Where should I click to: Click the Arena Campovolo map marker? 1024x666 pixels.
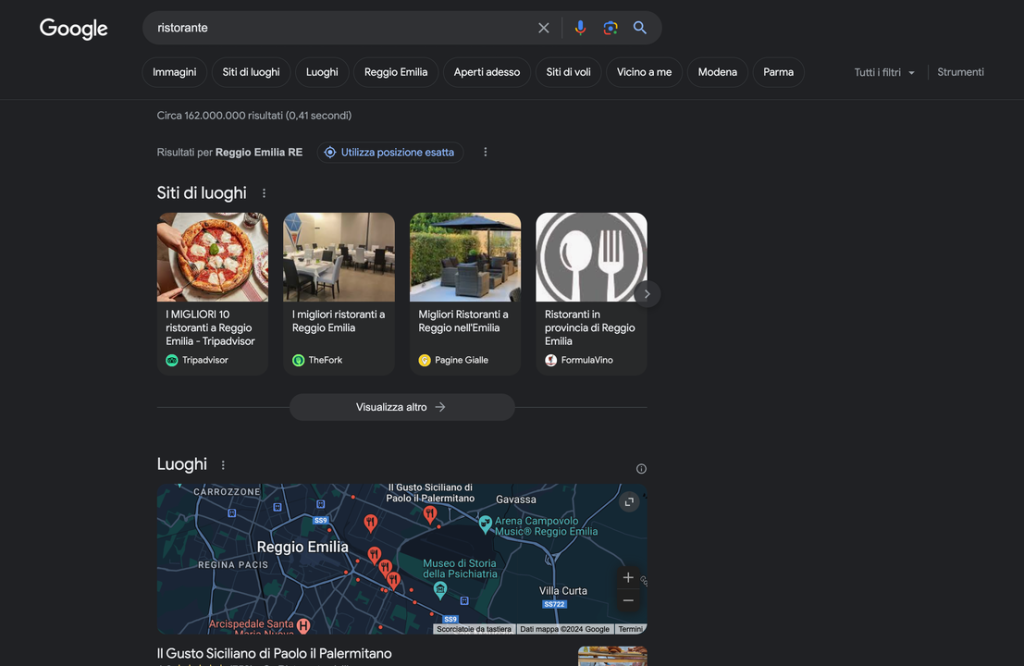485,524
